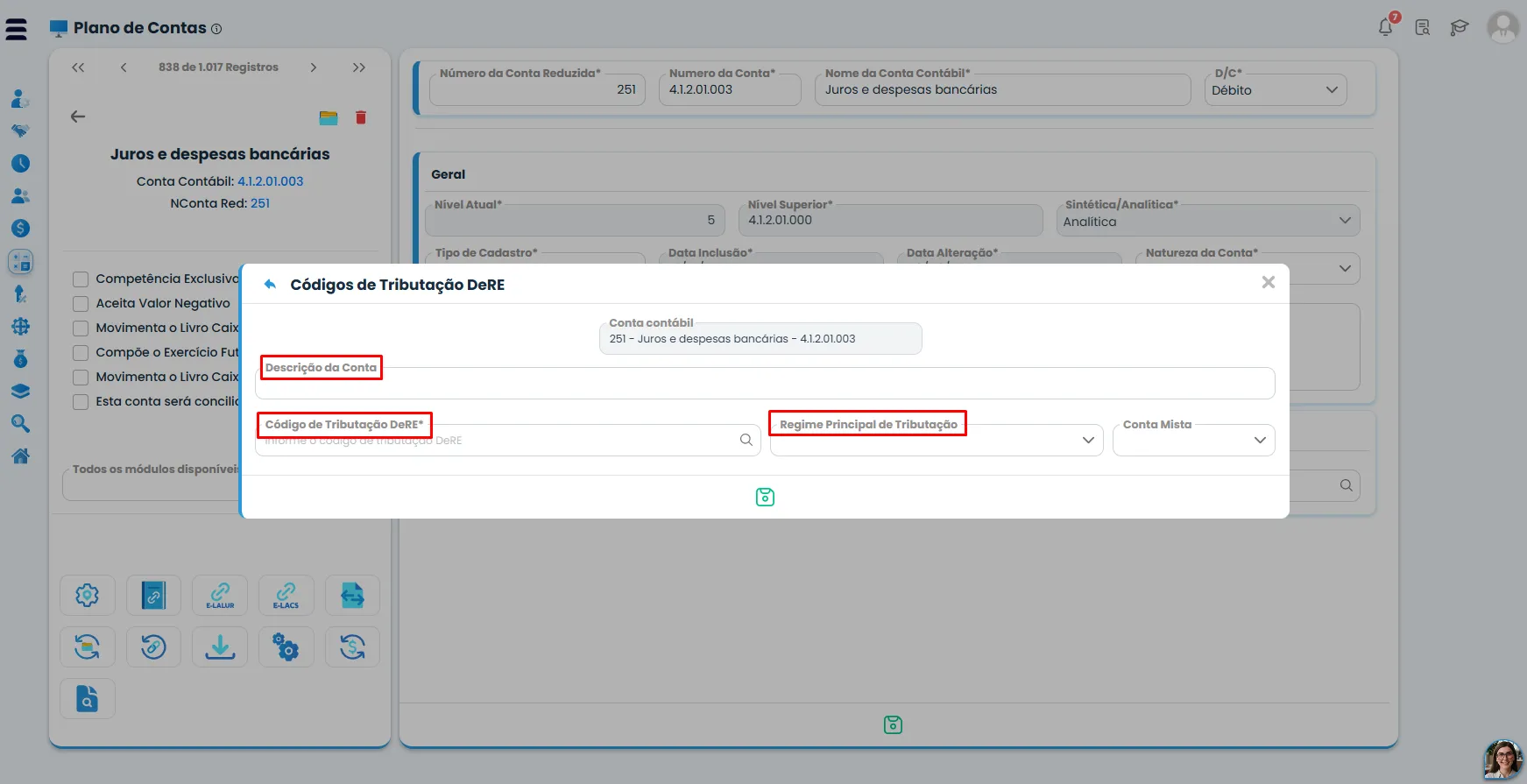Toggle the Competência Exclusiva checkbox
This screenshot has width=1527, height=784.
[81, 279]
